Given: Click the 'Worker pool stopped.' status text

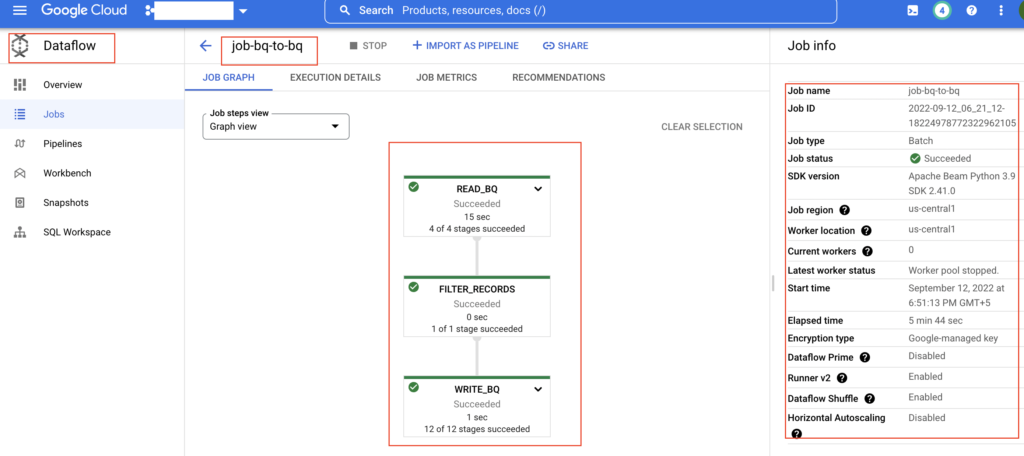Looking at the screenshot, I should coord(953,270).
